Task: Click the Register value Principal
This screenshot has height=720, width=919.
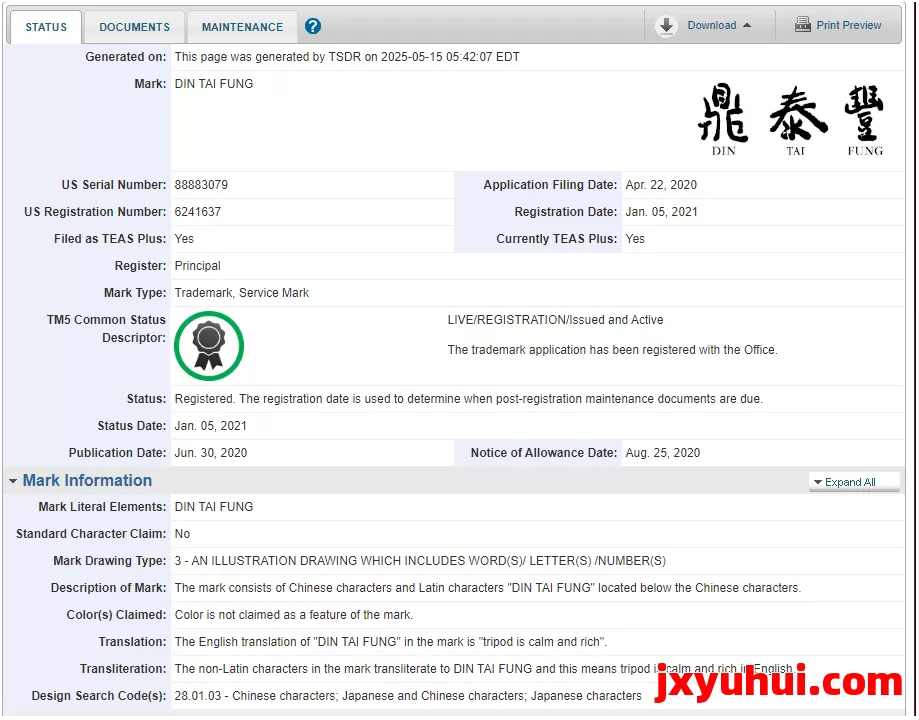Action: point(198,266)
